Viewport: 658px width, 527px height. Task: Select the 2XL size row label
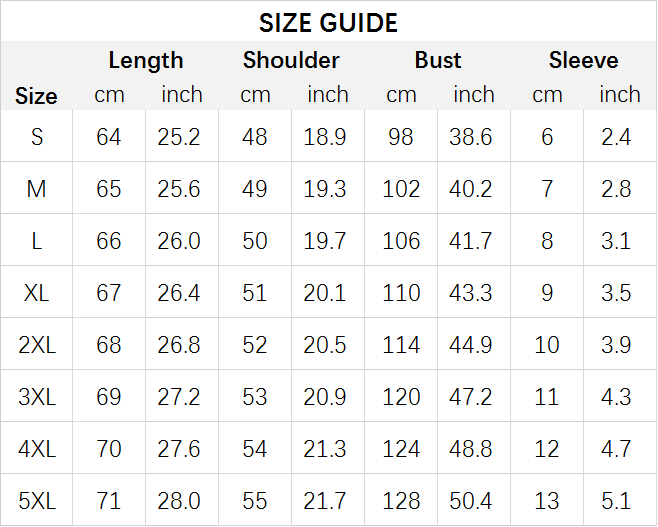37,345
